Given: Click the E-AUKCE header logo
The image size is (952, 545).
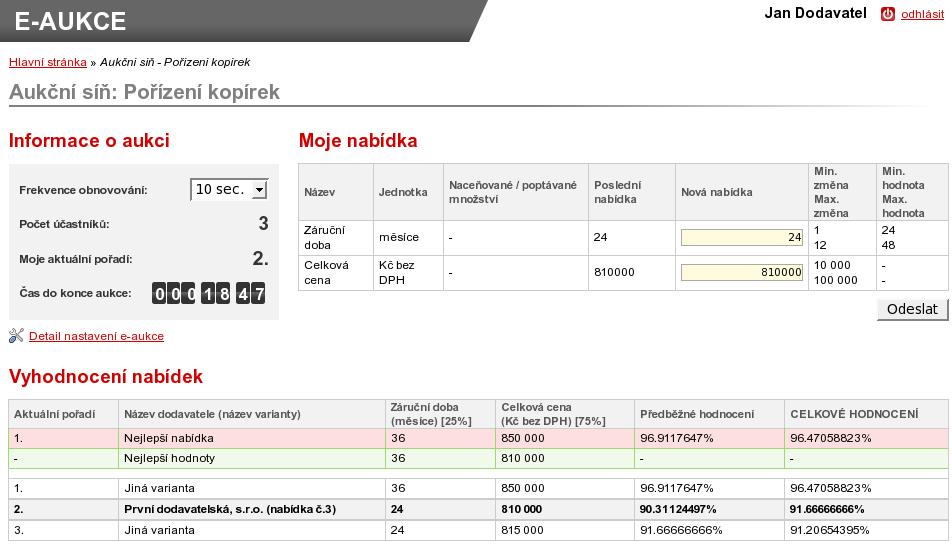Looking at the screenshot, I should pyautogui.click(x=70, y=21).
